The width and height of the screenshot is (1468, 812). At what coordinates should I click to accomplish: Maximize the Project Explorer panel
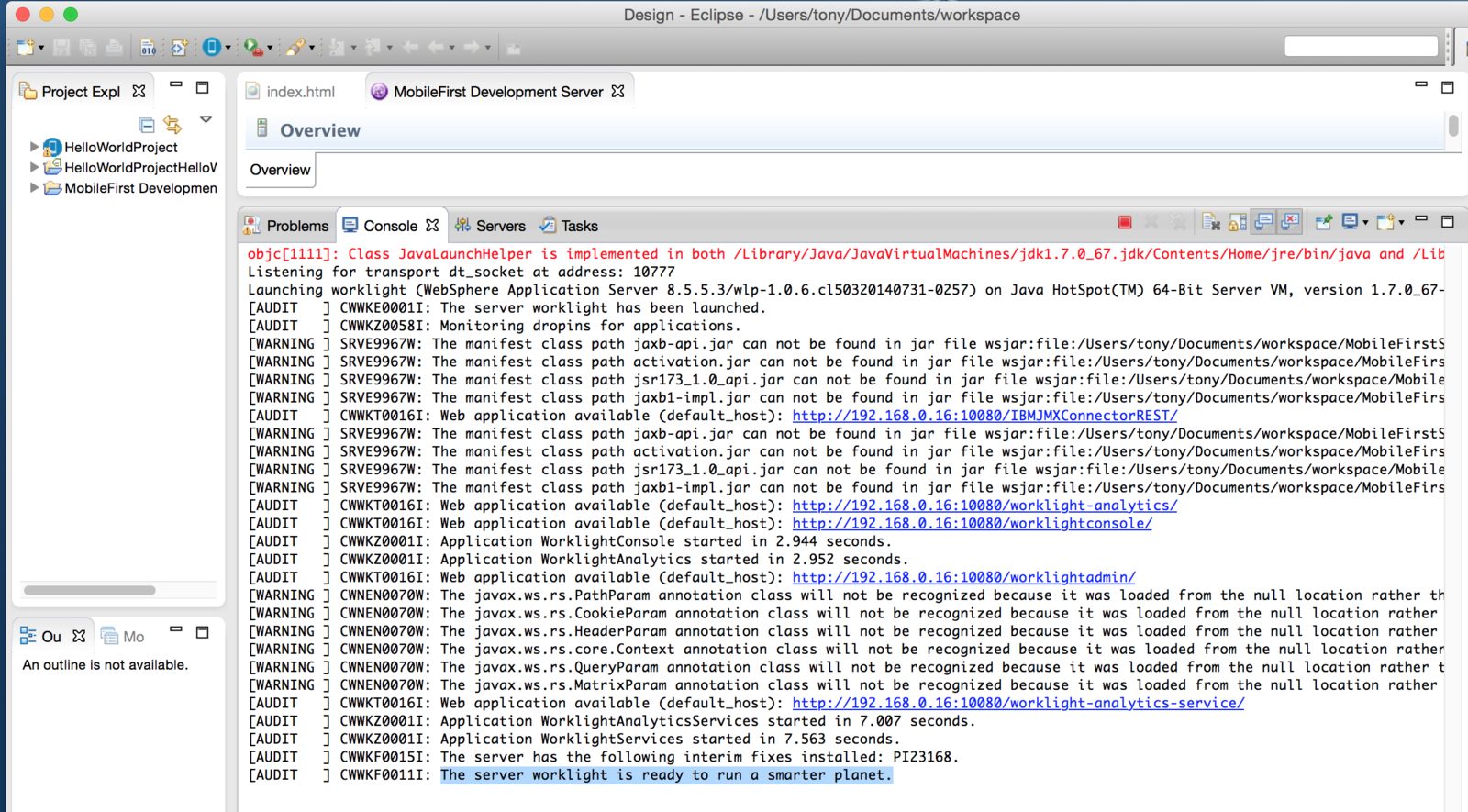[x=203, y=88]
